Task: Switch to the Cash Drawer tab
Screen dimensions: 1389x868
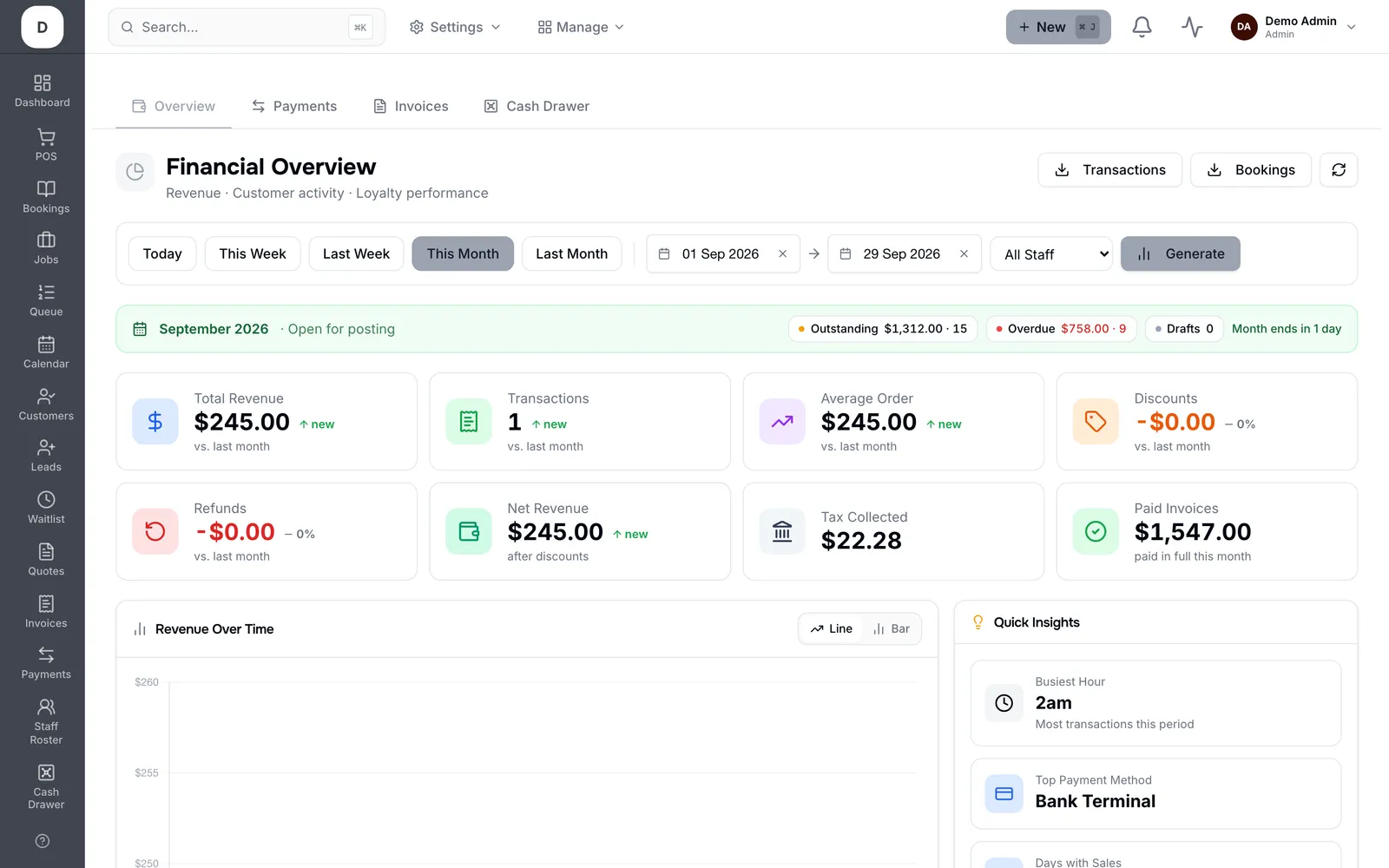Action: pos(537,106)
